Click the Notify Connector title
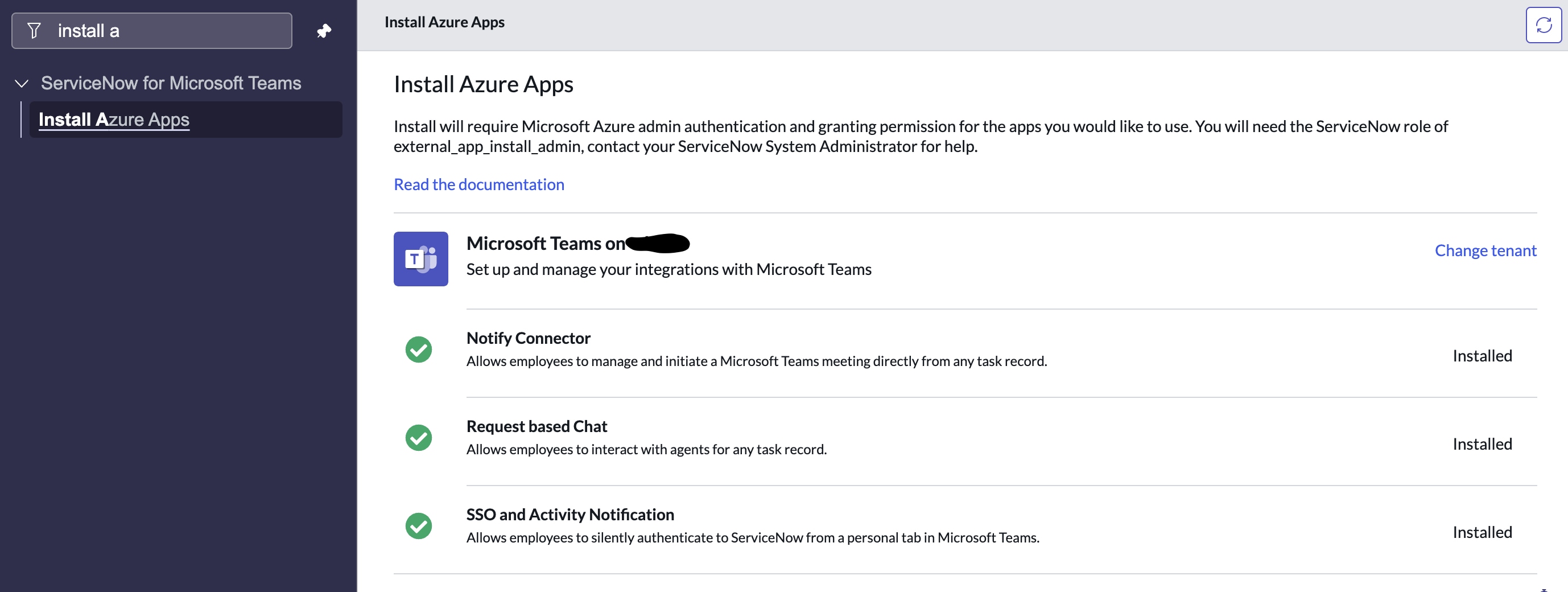 [x=529, y=338]
